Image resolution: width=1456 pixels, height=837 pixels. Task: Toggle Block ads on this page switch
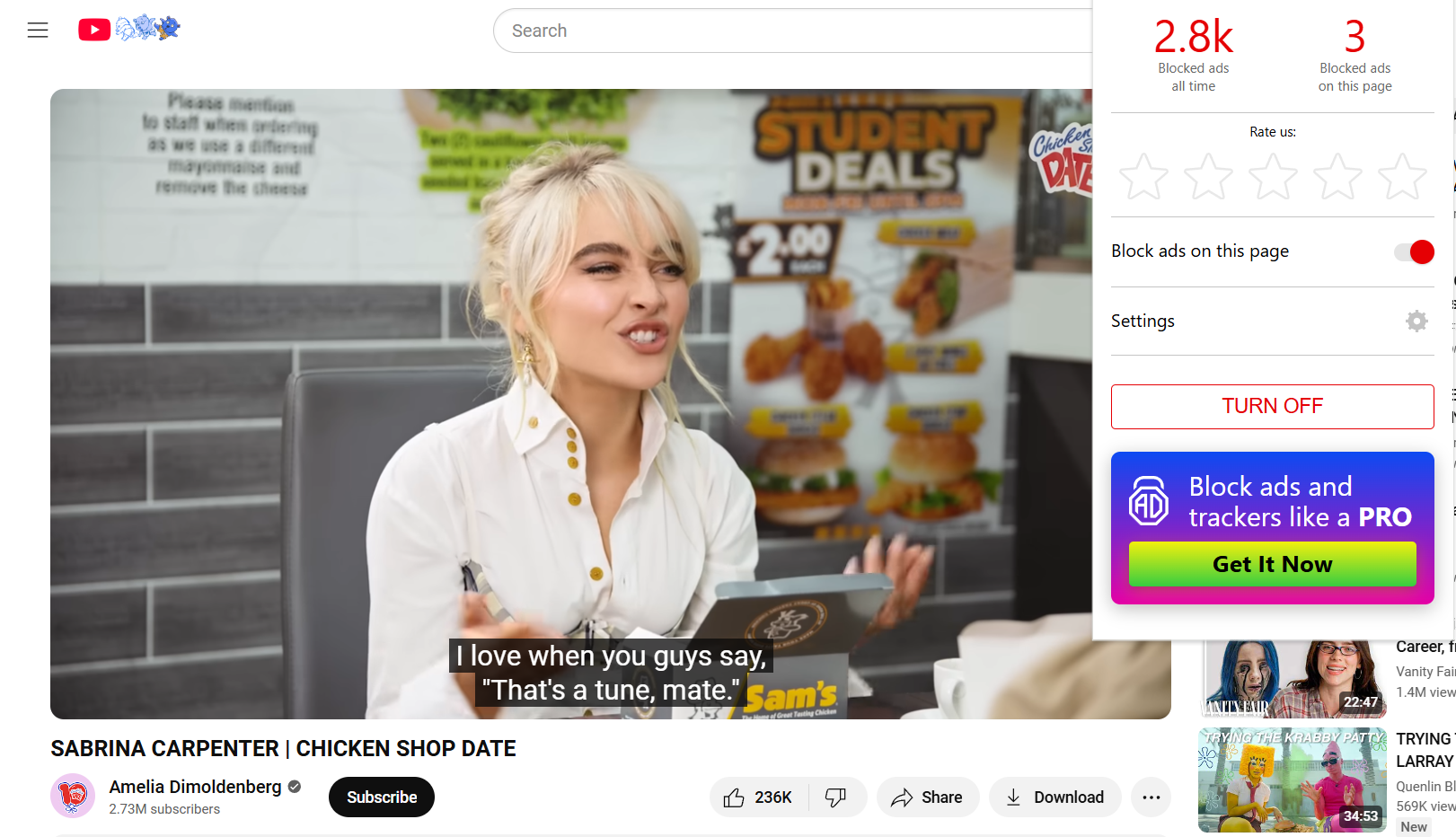1414,252
